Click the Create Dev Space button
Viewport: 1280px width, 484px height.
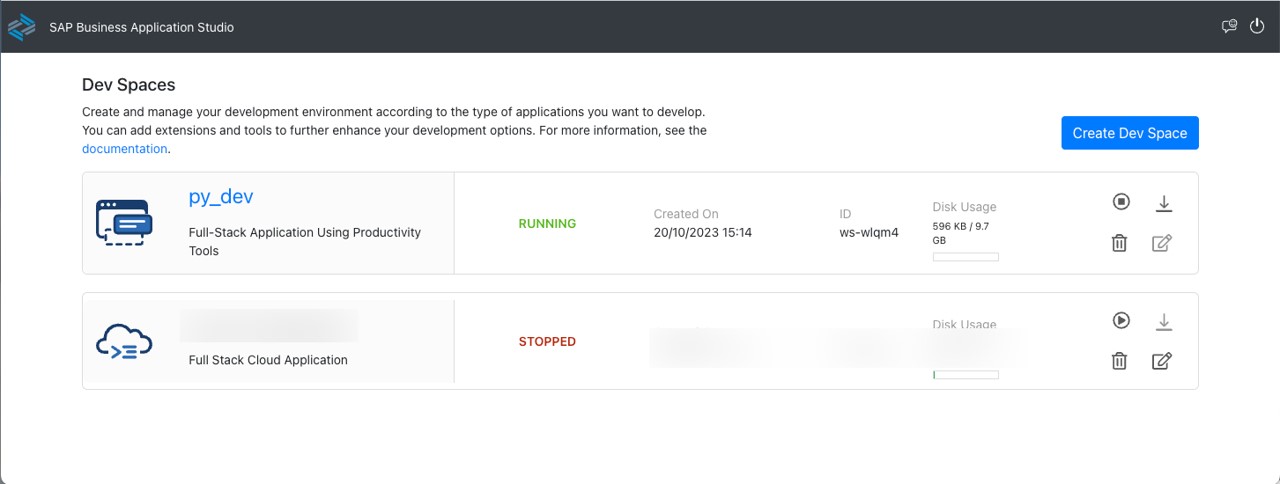tap(1130, 133)
